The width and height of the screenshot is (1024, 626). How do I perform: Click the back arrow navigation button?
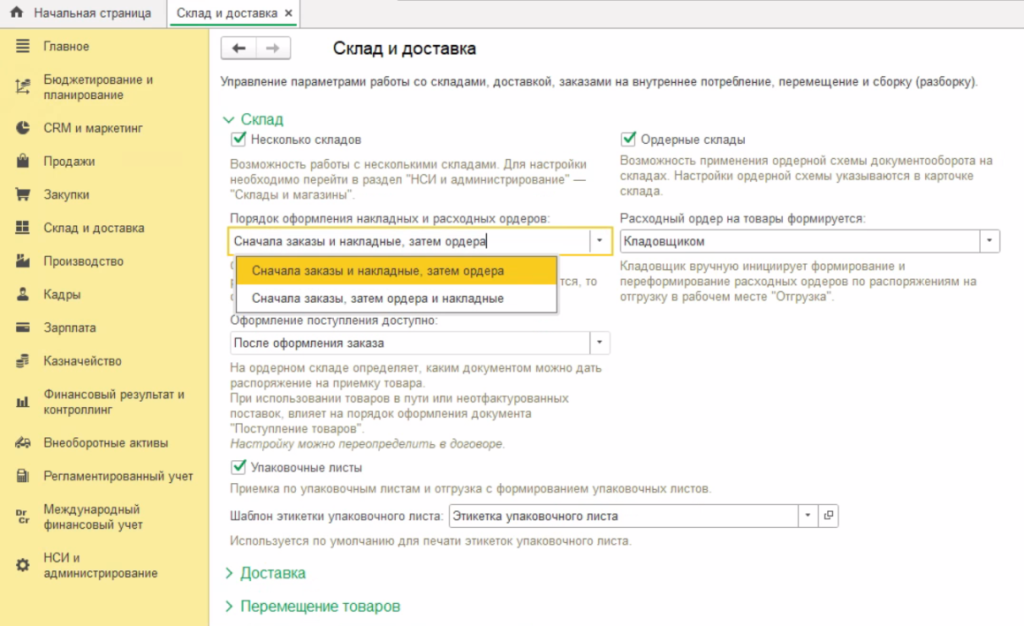[x=238, y=49]
